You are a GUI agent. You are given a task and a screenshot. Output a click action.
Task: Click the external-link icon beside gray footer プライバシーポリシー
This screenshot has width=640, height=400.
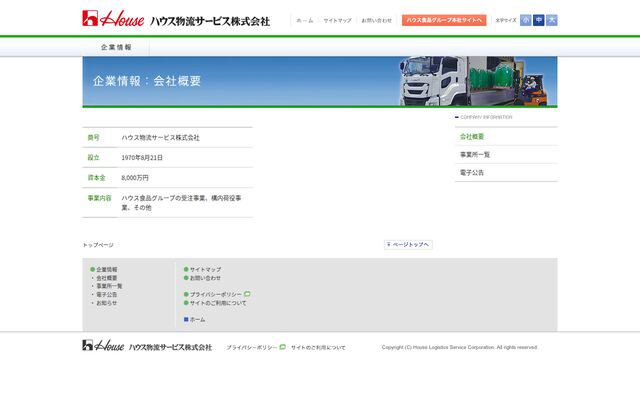coord(247,294)
